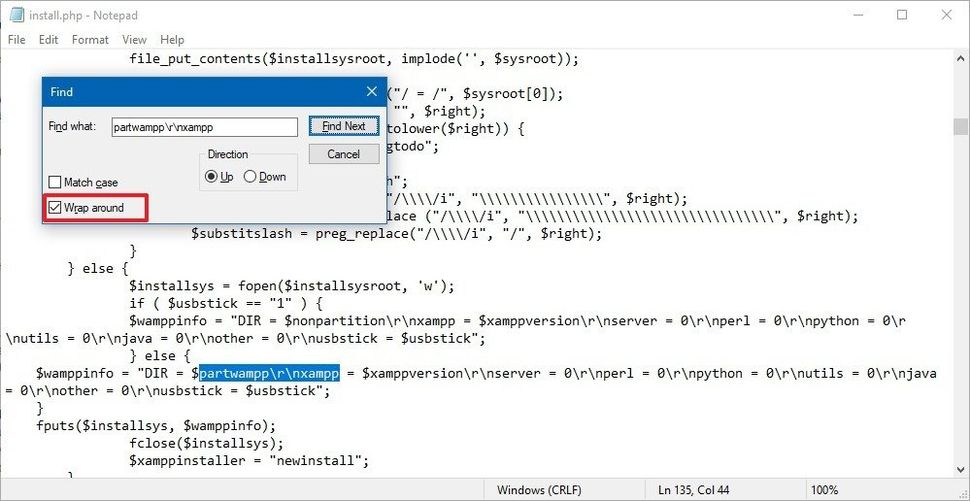Select the Up direction radio button
This screenshot has height=501, width=970.
[x=212, y=177]
